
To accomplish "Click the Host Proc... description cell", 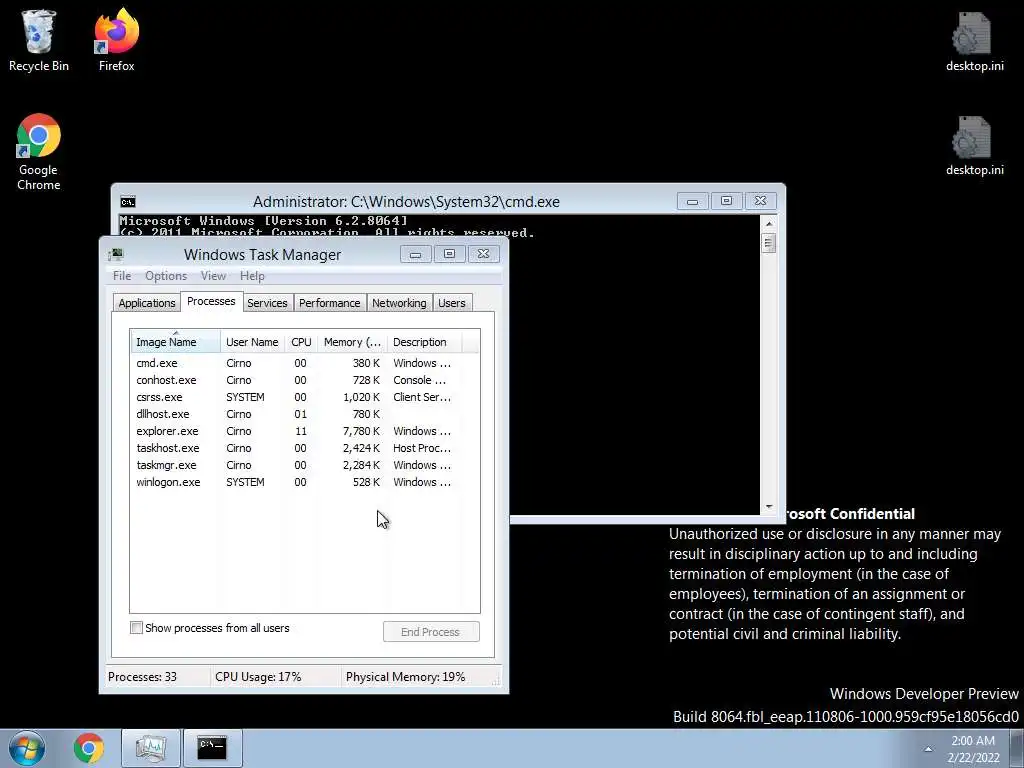I will tap(422, 448).
